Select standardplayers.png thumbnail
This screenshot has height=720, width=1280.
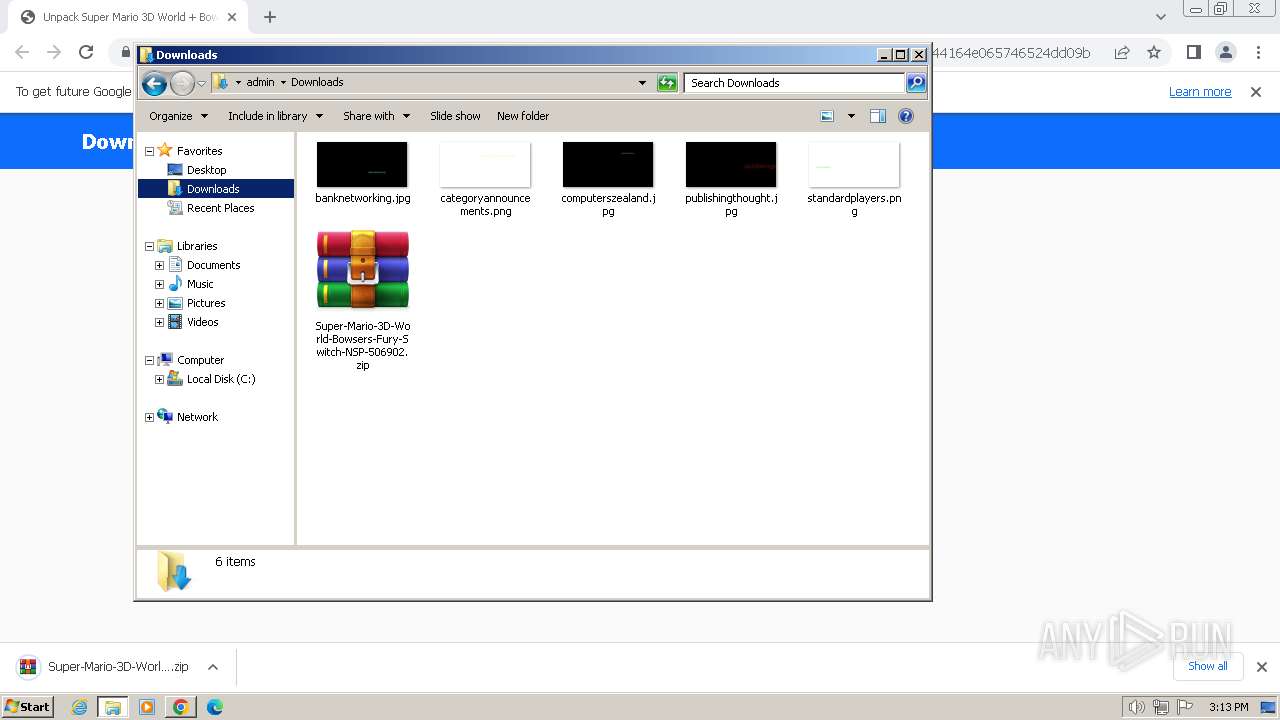tap(854, 165)
